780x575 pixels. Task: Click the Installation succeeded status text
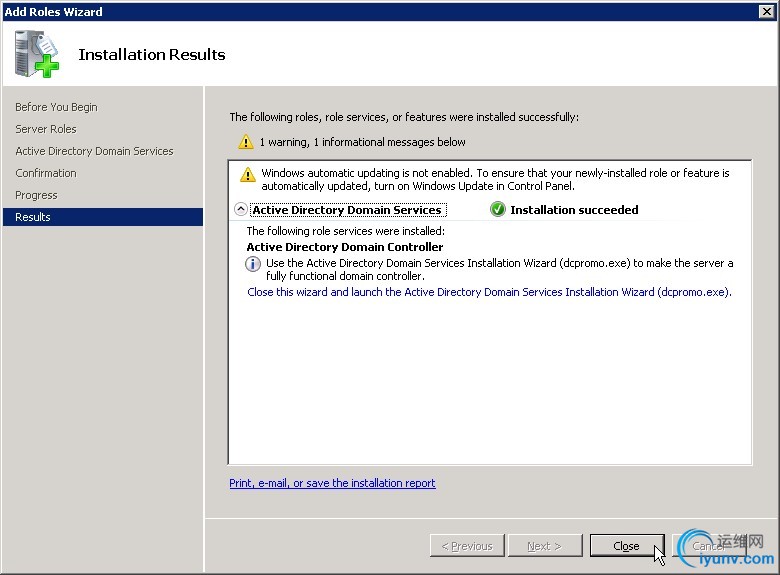pos(574,210)
